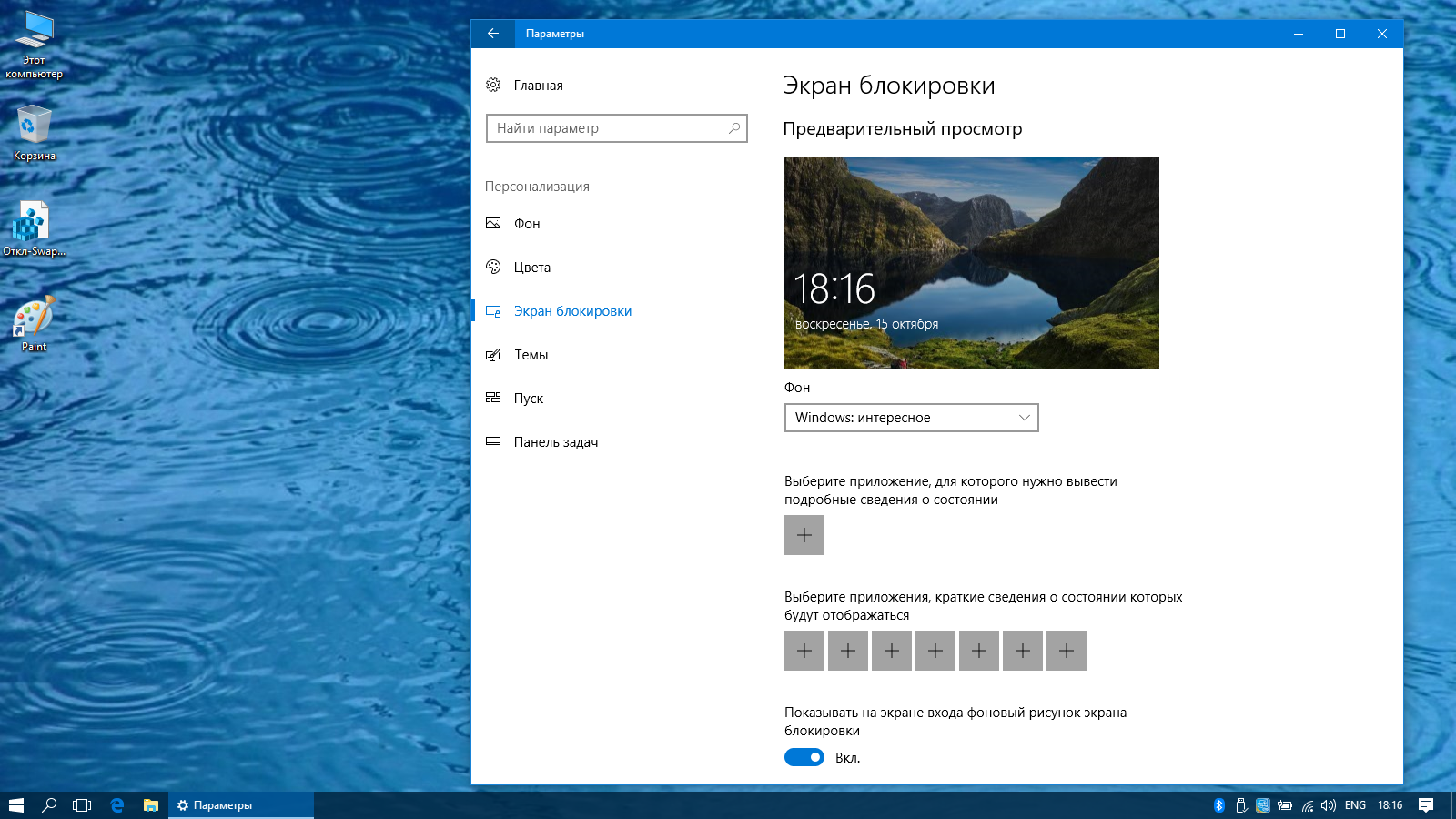The width and height of the screenshot is (1456, 819).
Task: Click the battery tray icon
Action: [x=1285, y=805]
